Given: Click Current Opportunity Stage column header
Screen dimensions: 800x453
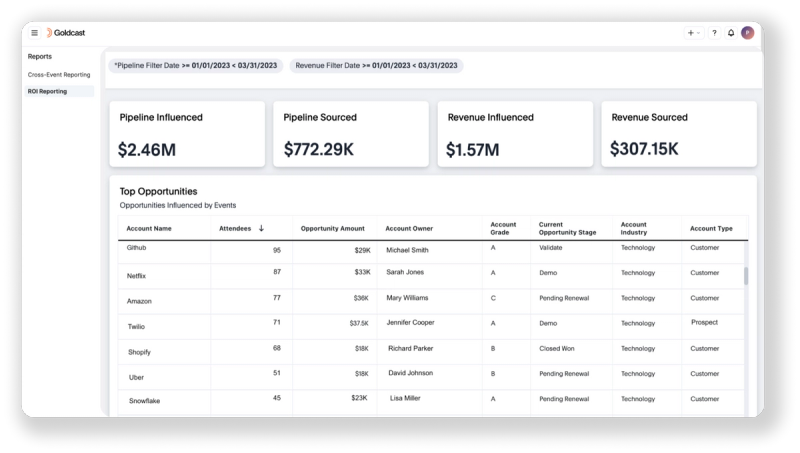Looking at the screenshot, I should tap(567, 229).
